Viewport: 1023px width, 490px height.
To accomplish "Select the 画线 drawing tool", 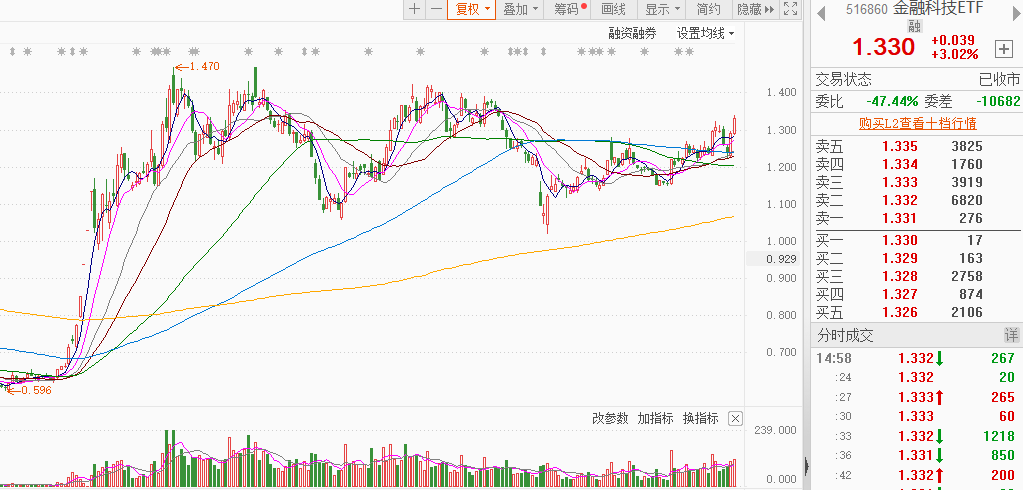I will (614, 9).
